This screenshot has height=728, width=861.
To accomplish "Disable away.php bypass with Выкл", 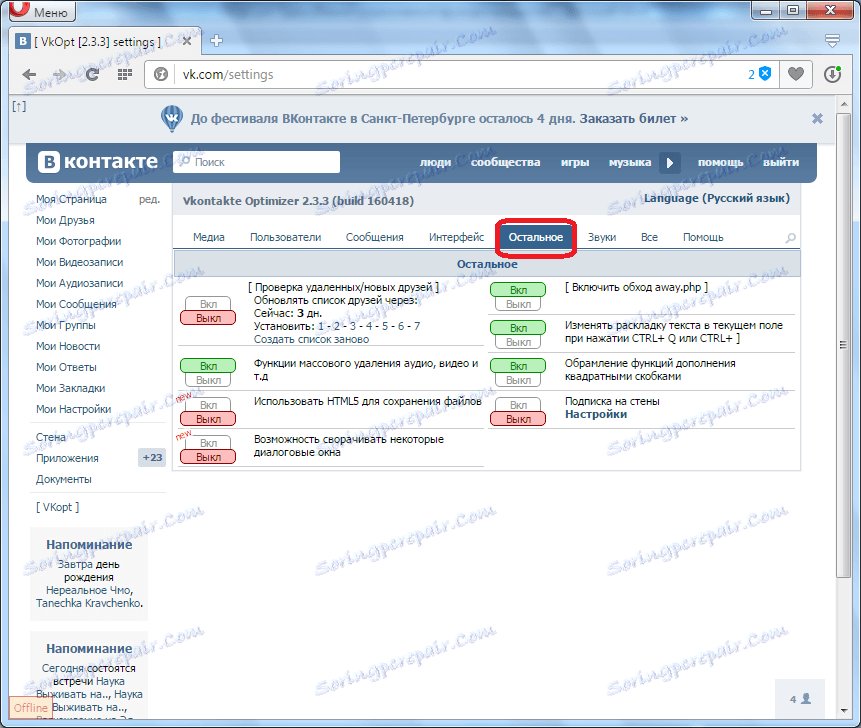I will click(518, 304).
